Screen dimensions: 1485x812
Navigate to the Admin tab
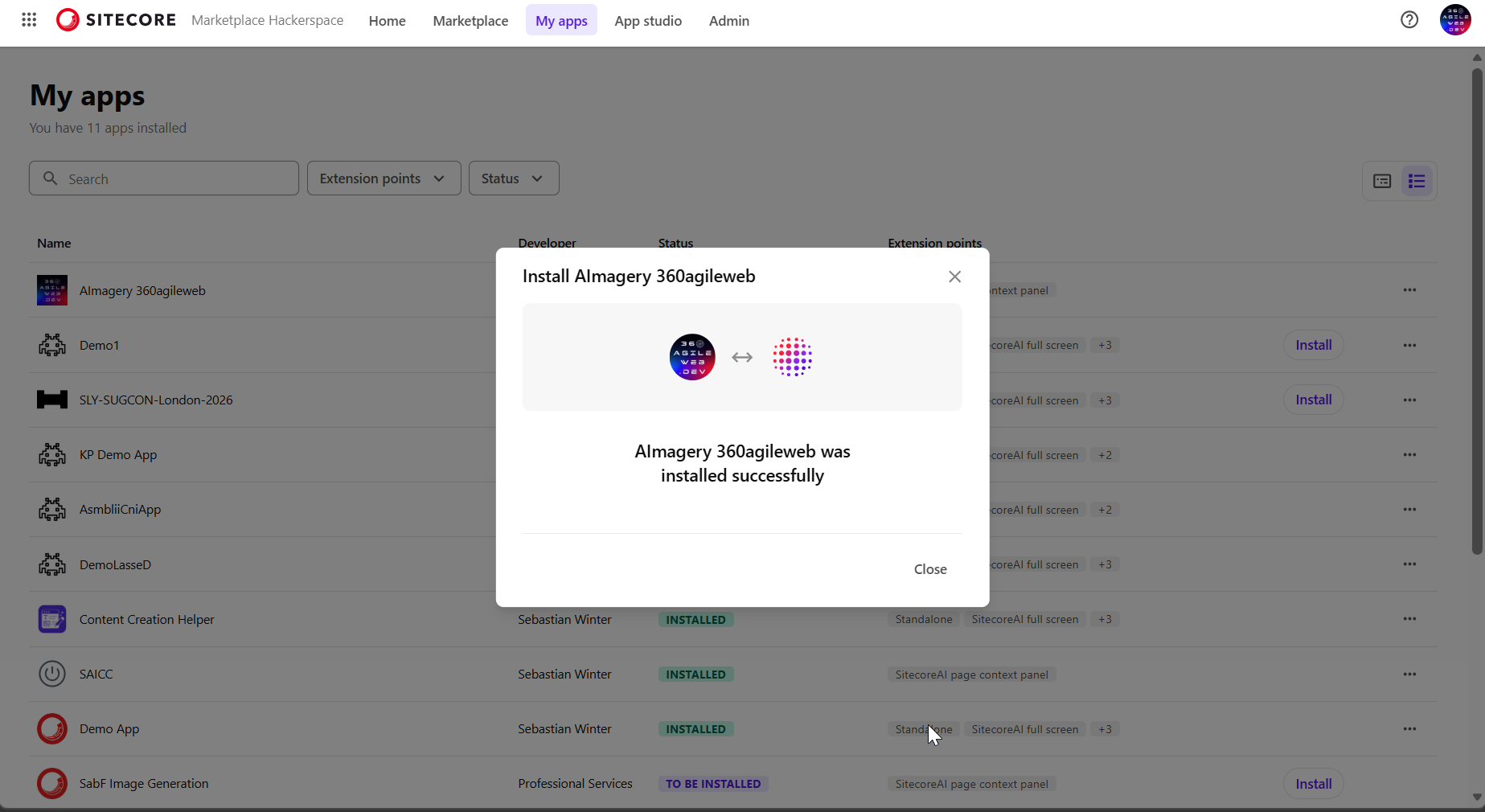728,21
